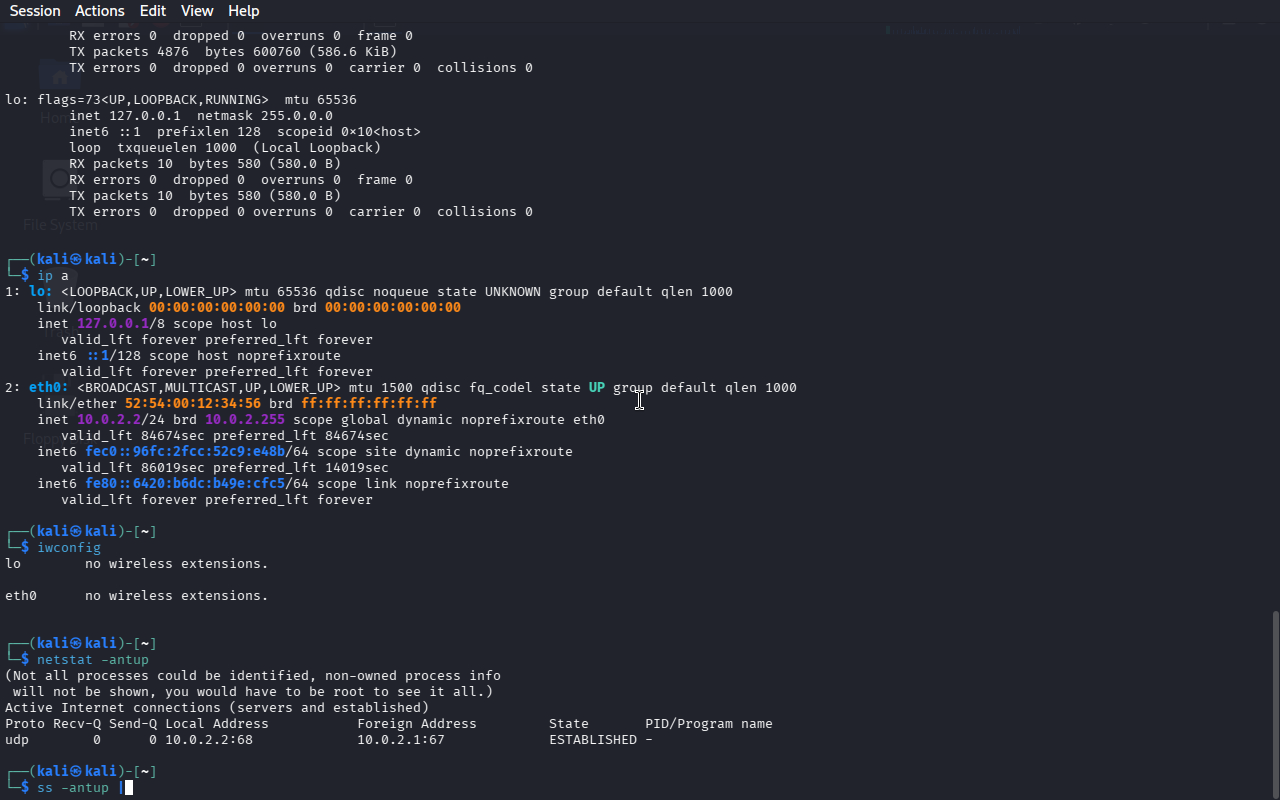Click the foreign address 10.0.2.1:67
Screen dimensions: 1280x800
point(401,740)
